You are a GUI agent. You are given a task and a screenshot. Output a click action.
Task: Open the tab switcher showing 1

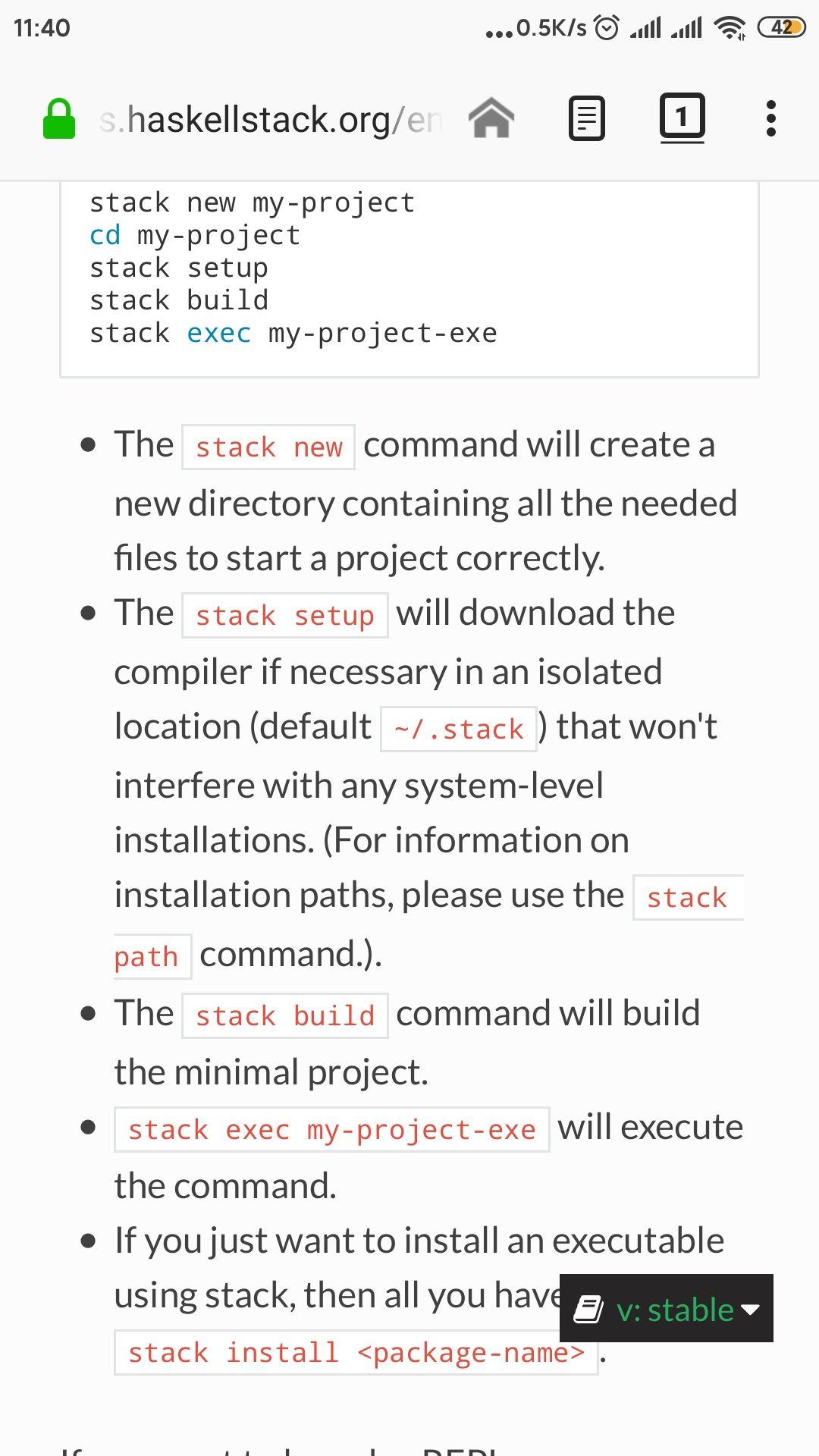pos(682,118)
